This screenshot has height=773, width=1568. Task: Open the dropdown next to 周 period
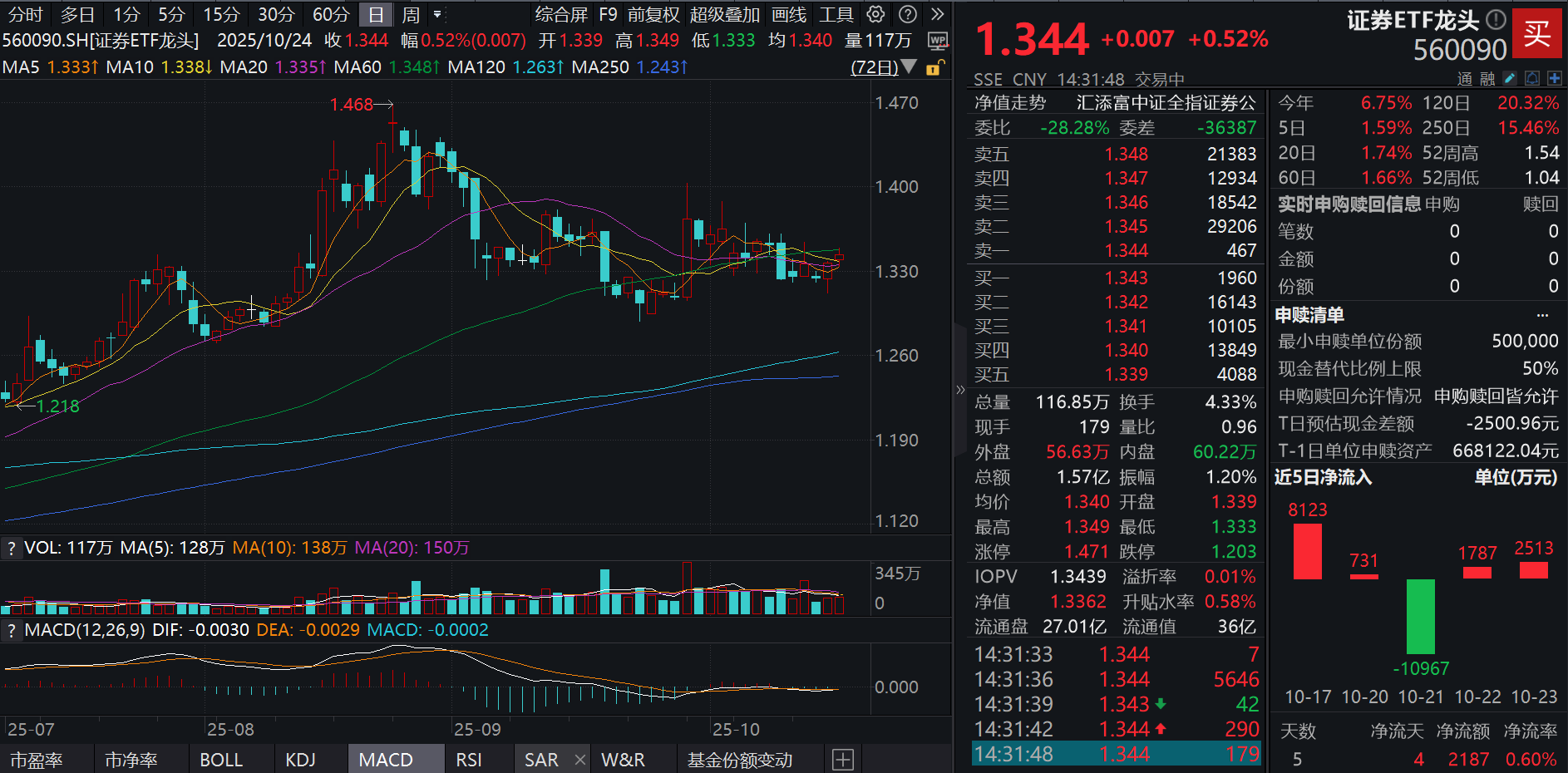coord(438,14)
